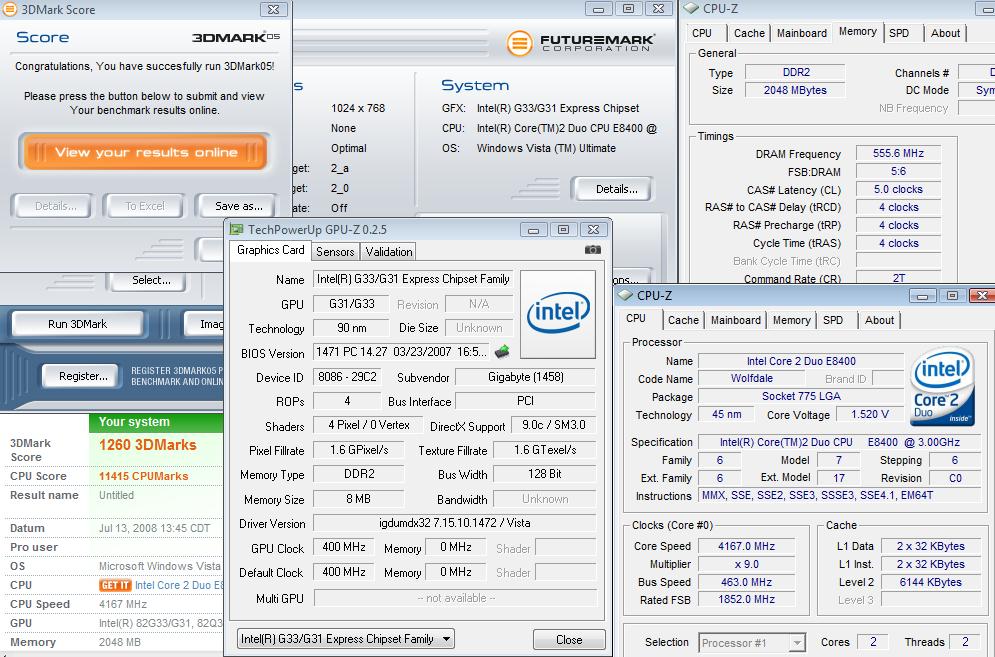Click the Bus Speed value 463.0 MHz
The image size is (995, 657).
click(746, 582)
